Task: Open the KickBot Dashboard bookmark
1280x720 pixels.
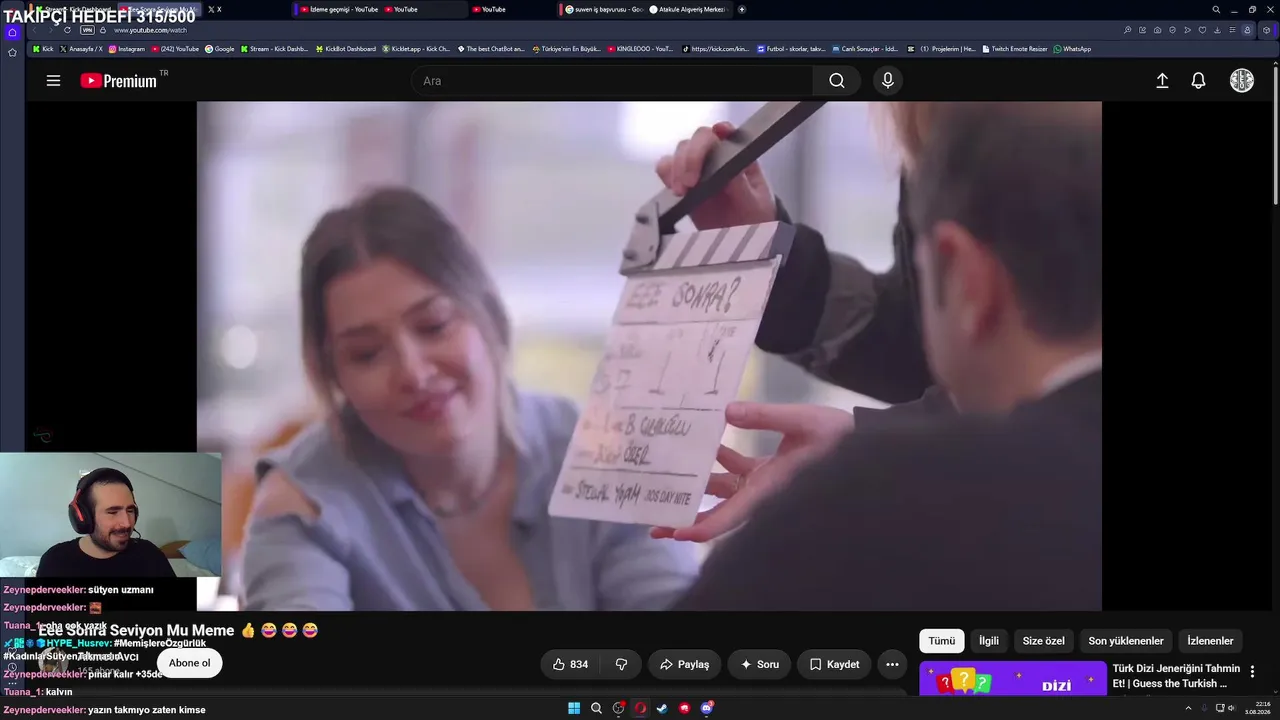Action: [x=345, y=49]
